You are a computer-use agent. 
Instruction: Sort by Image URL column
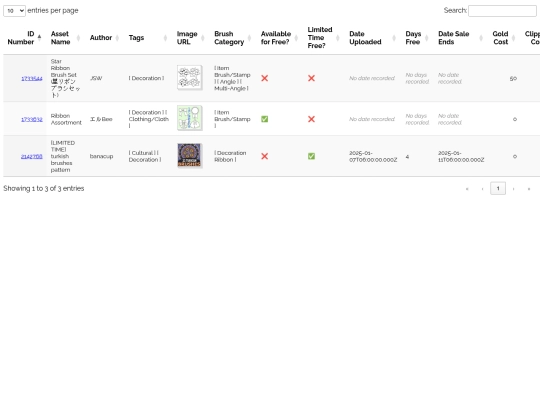190,38
